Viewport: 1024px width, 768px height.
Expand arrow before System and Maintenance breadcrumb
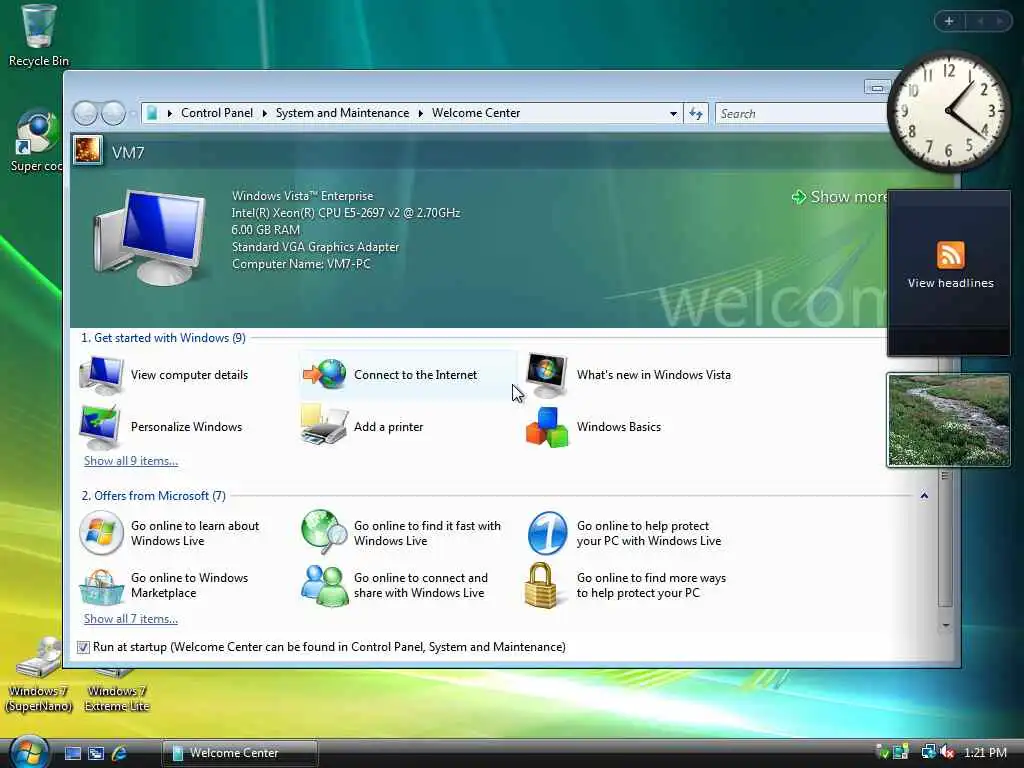click(x=264, y=114)
